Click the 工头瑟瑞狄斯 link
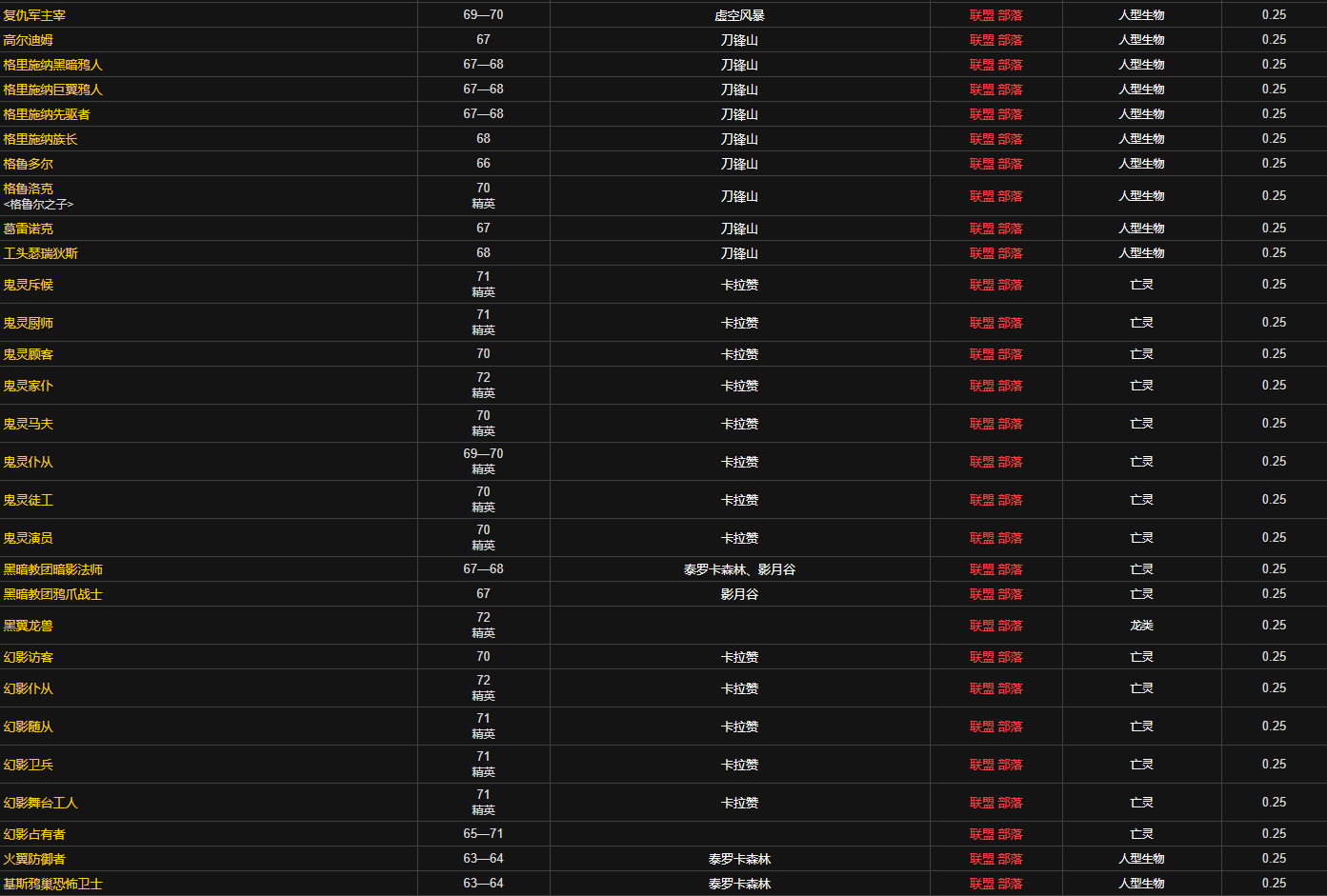Image resolution: width=1327 pixels, height=896 pixels. point(41,253)
